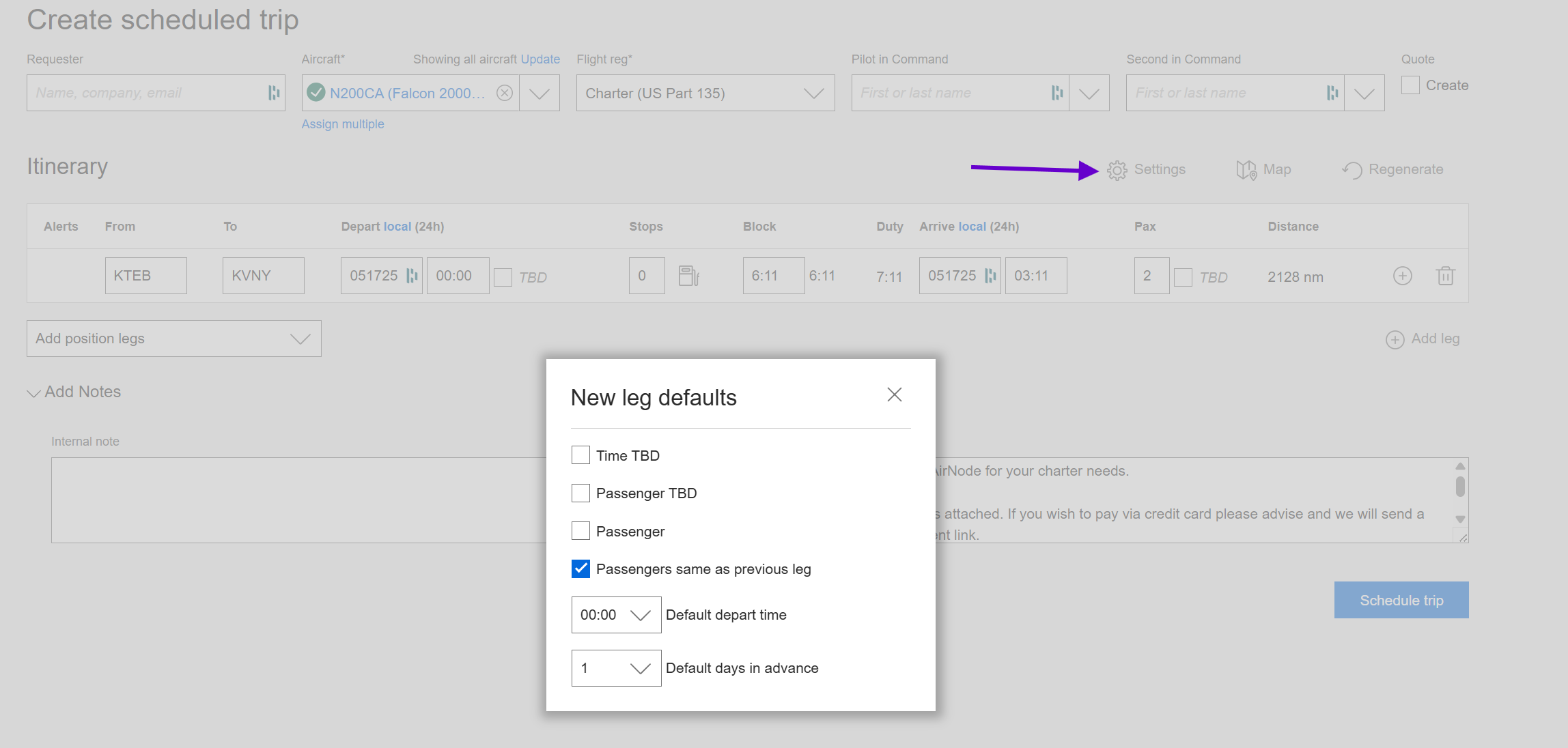Screen dimensions: 1568x748
Task: Open Flight reg Charter dropdown
Action: pos(705,93)
